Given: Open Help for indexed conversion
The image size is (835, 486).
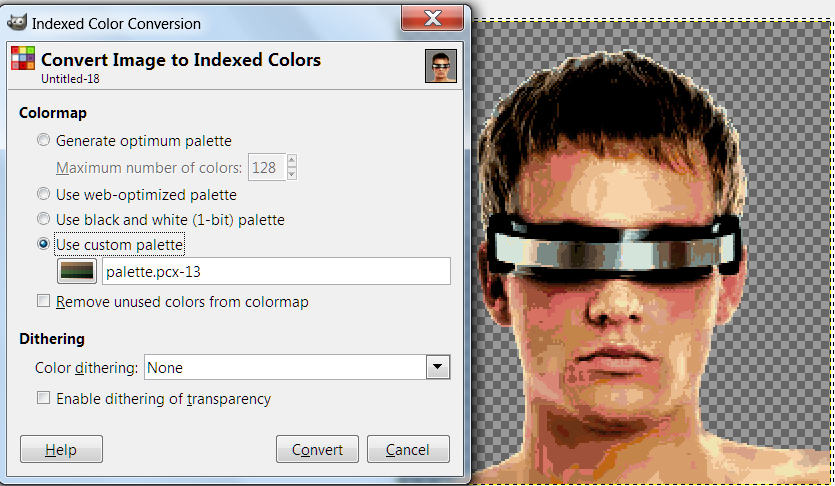Looking at the screenshot, I should [x=61, y=450].
